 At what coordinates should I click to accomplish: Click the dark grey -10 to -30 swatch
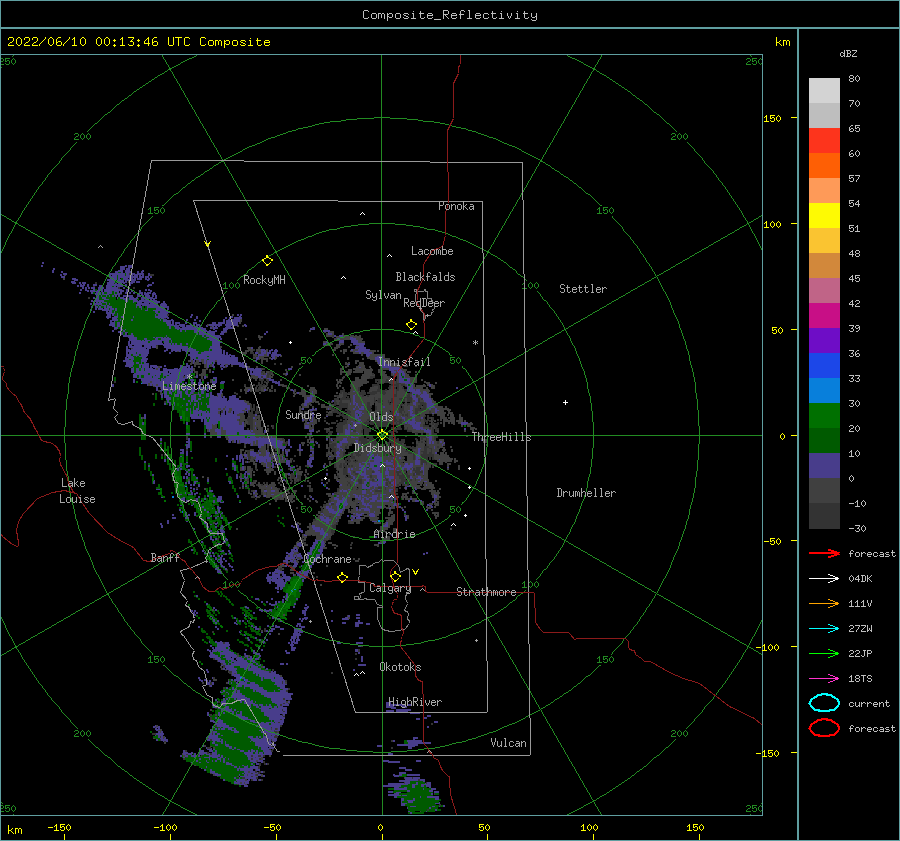[x=824, y=516]
